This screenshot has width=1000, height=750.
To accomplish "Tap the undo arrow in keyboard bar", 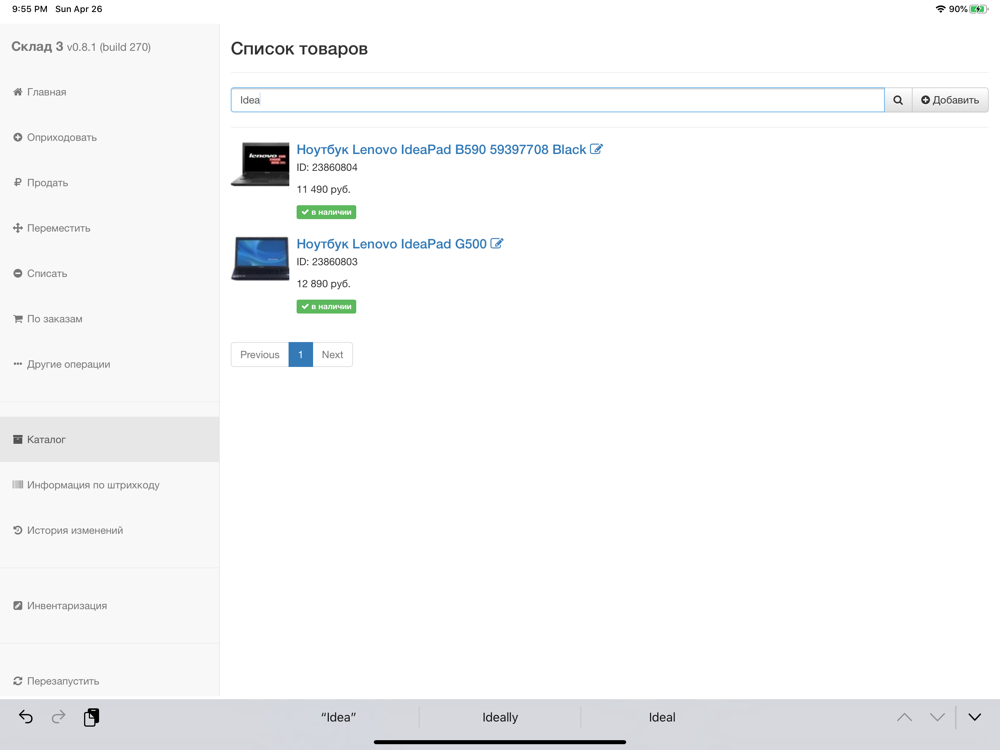I will 26,717.
